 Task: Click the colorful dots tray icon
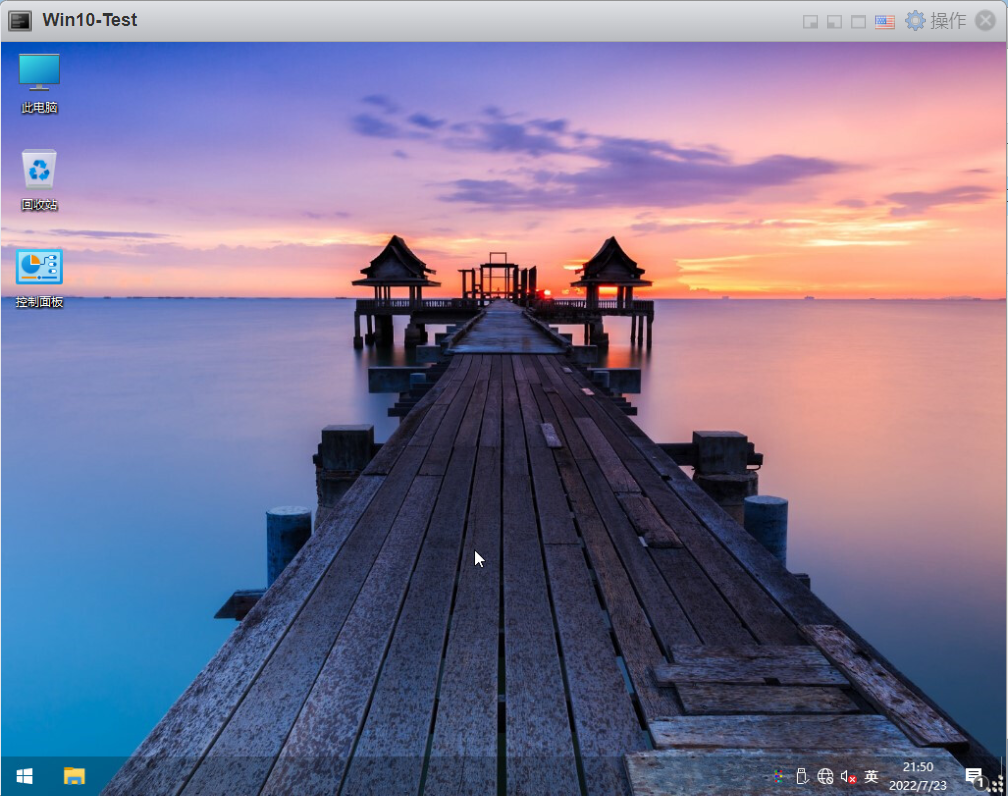[778, 776]
